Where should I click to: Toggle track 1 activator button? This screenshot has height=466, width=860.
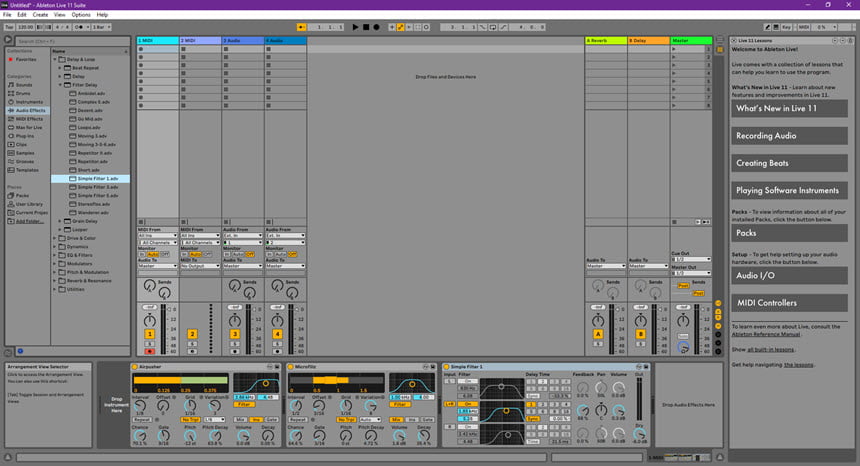(x=149, y=334)
